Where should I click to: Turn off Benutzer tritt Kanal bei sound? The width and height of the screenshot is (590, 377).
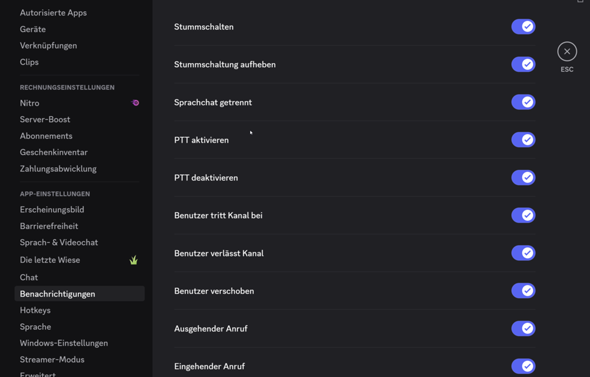tap(523, 215)
